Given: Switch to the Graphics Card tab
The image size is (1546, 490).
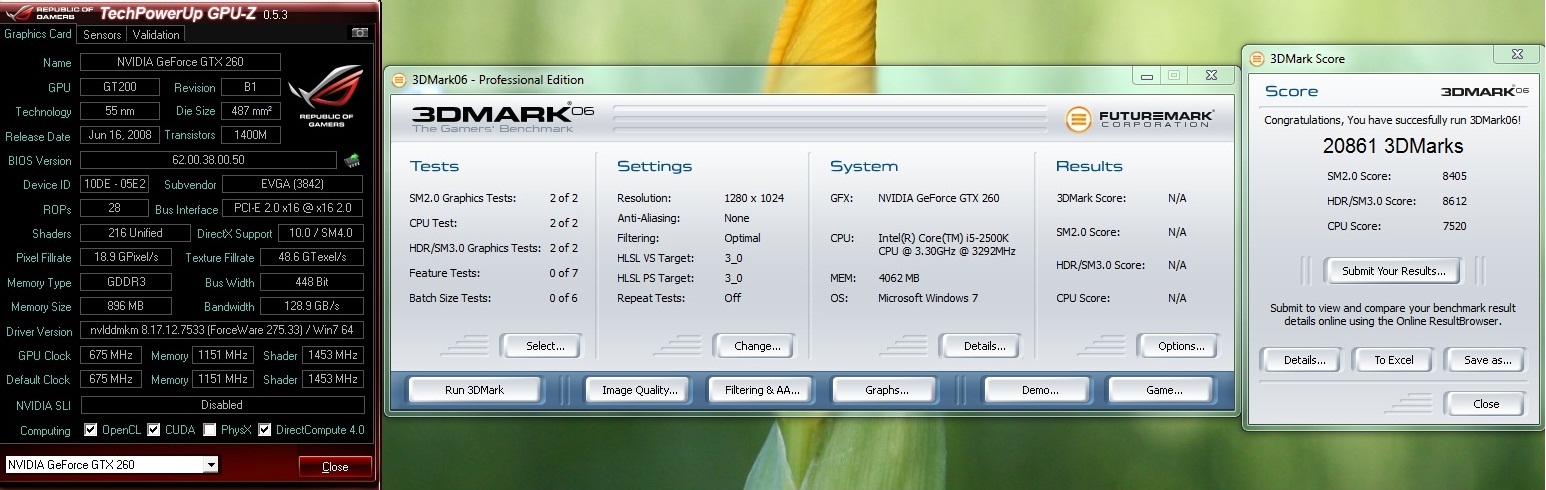Looking at the screenshot, I should tap(38, 33).
